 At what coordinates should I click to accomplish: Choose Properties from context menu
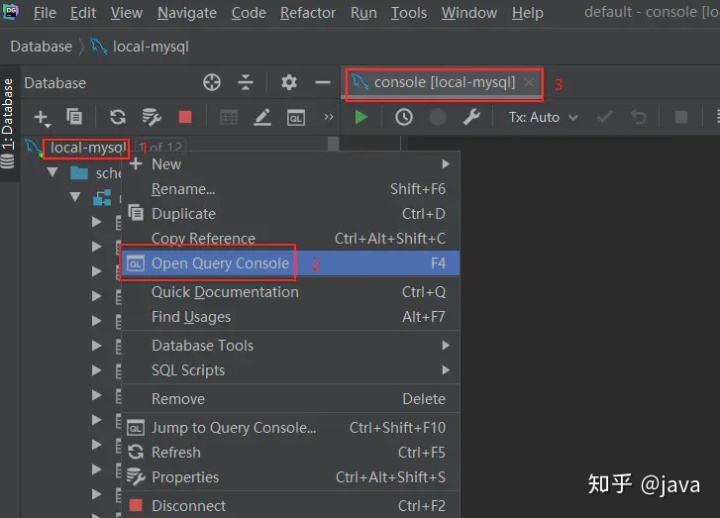(290, 477)
